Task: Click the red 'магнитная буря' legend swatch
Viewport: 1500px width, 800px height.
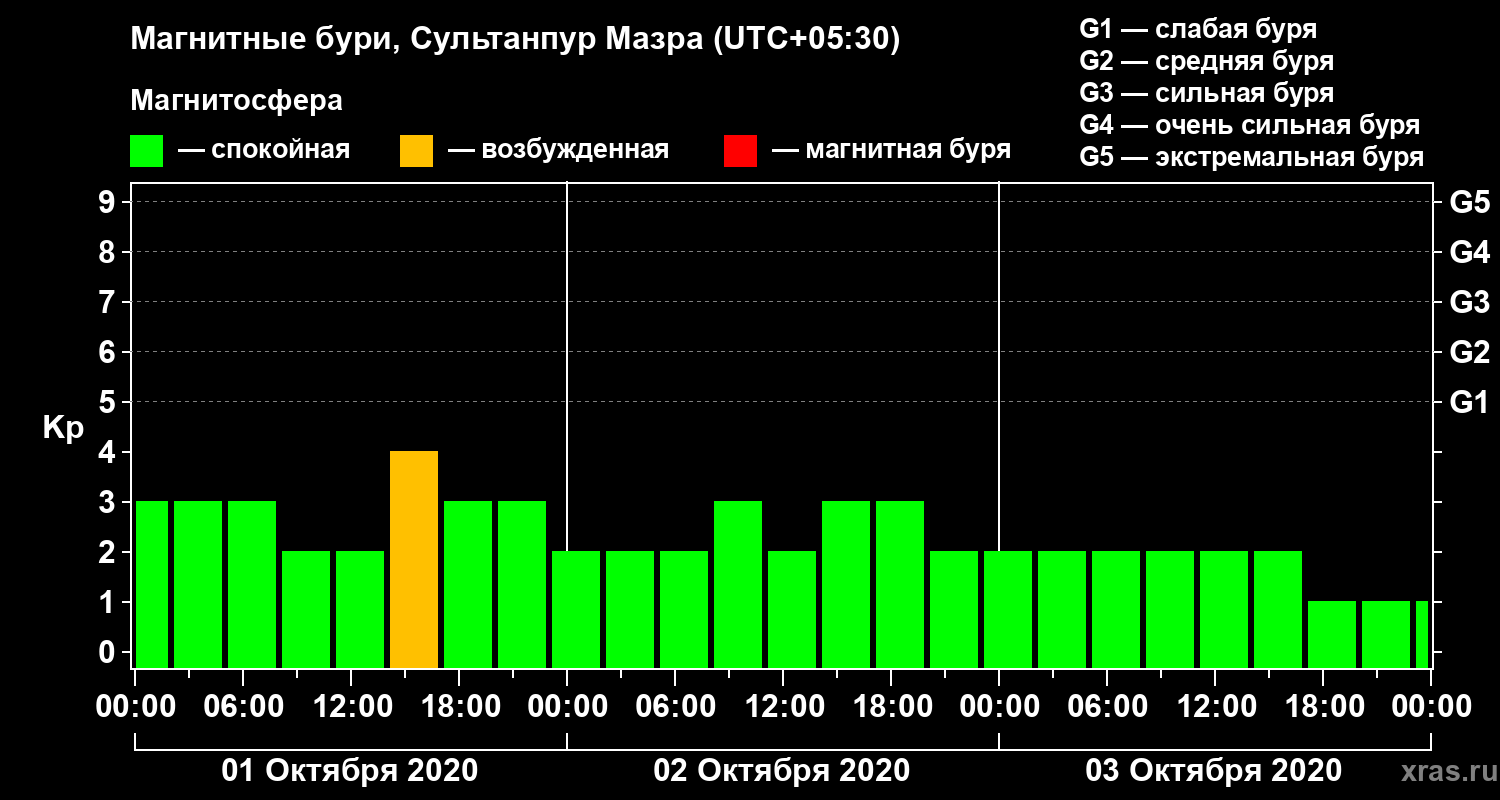Action: pyautogui.click(x=740, y=151)
